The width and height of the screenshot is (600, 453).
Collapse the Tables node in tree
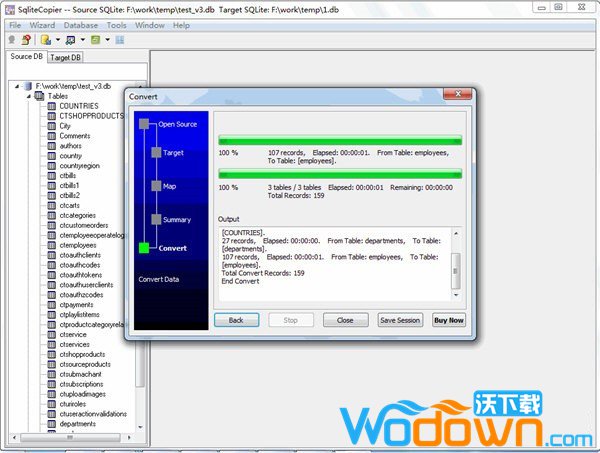click(x=30, y=96)
